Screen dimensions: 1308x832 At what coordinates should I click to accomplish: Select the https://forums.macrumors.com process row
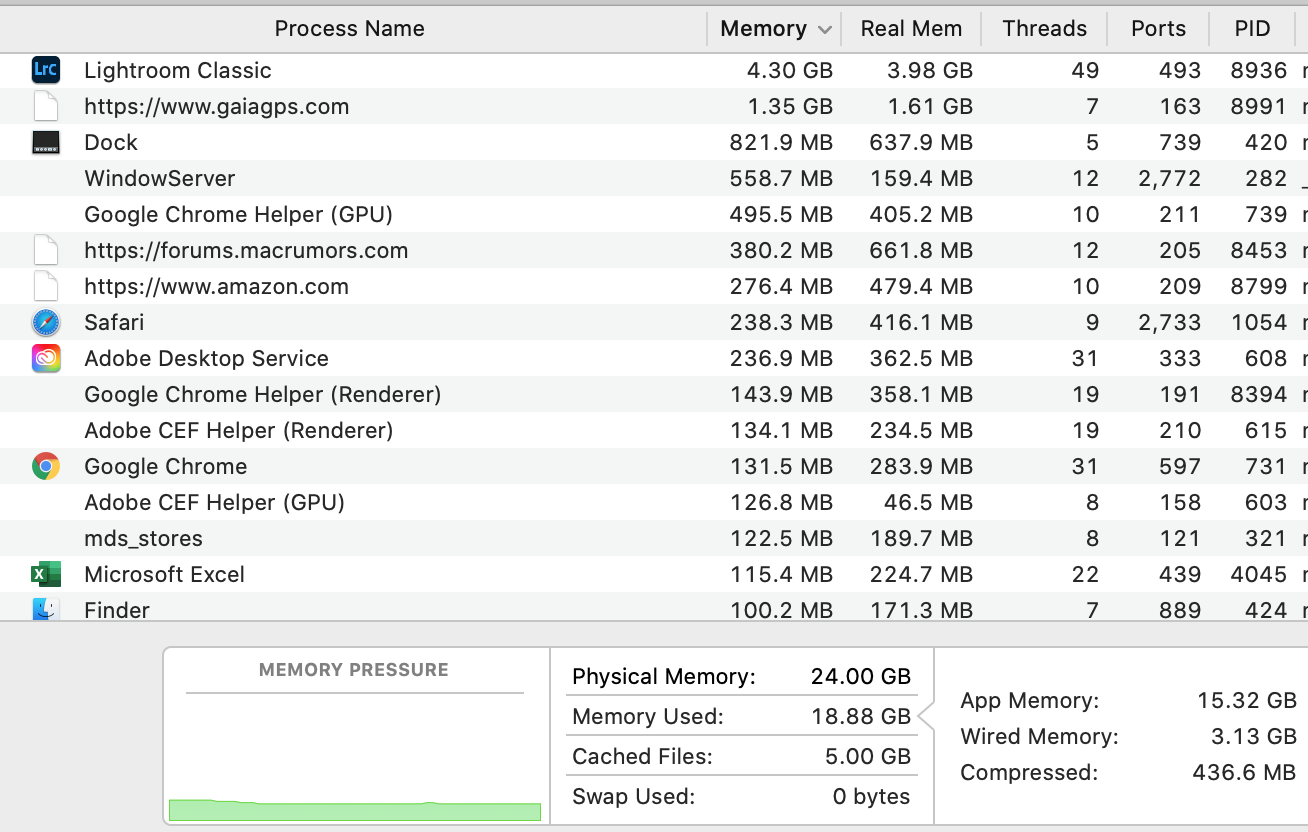click(654, 250)
